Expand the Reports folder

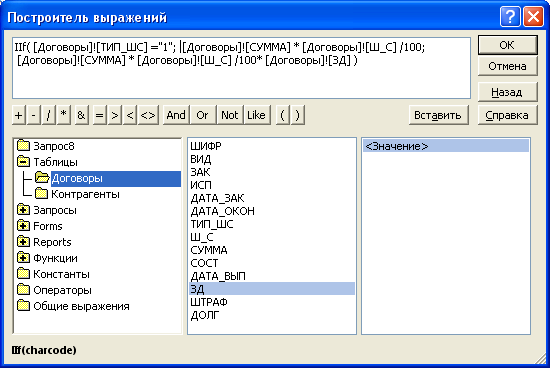pos(24,242)
